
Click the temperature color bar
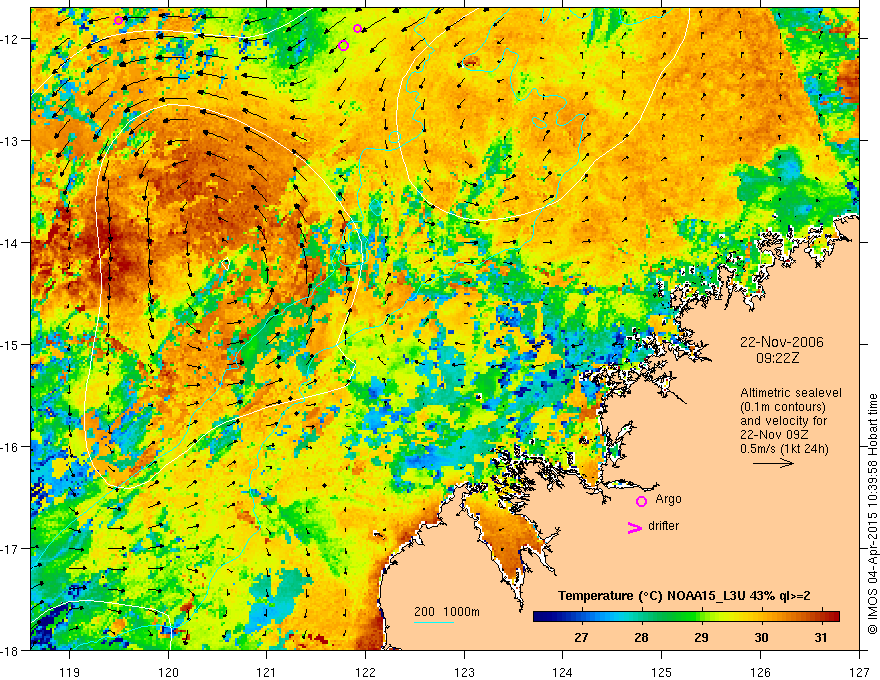point(686,617)
